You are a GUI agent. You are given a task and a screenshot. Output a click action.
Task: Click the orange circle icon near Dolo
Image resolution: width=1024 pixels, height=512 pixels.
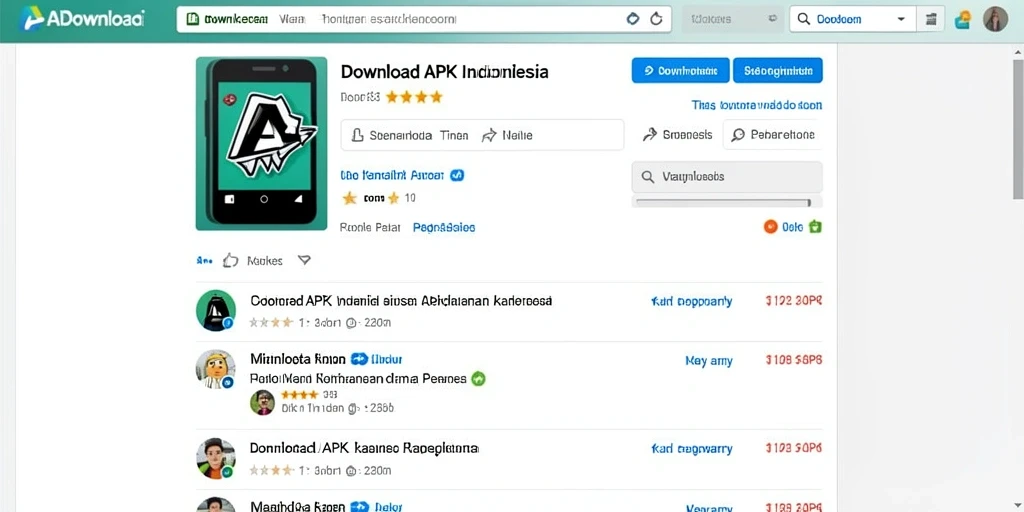[771, 227]
